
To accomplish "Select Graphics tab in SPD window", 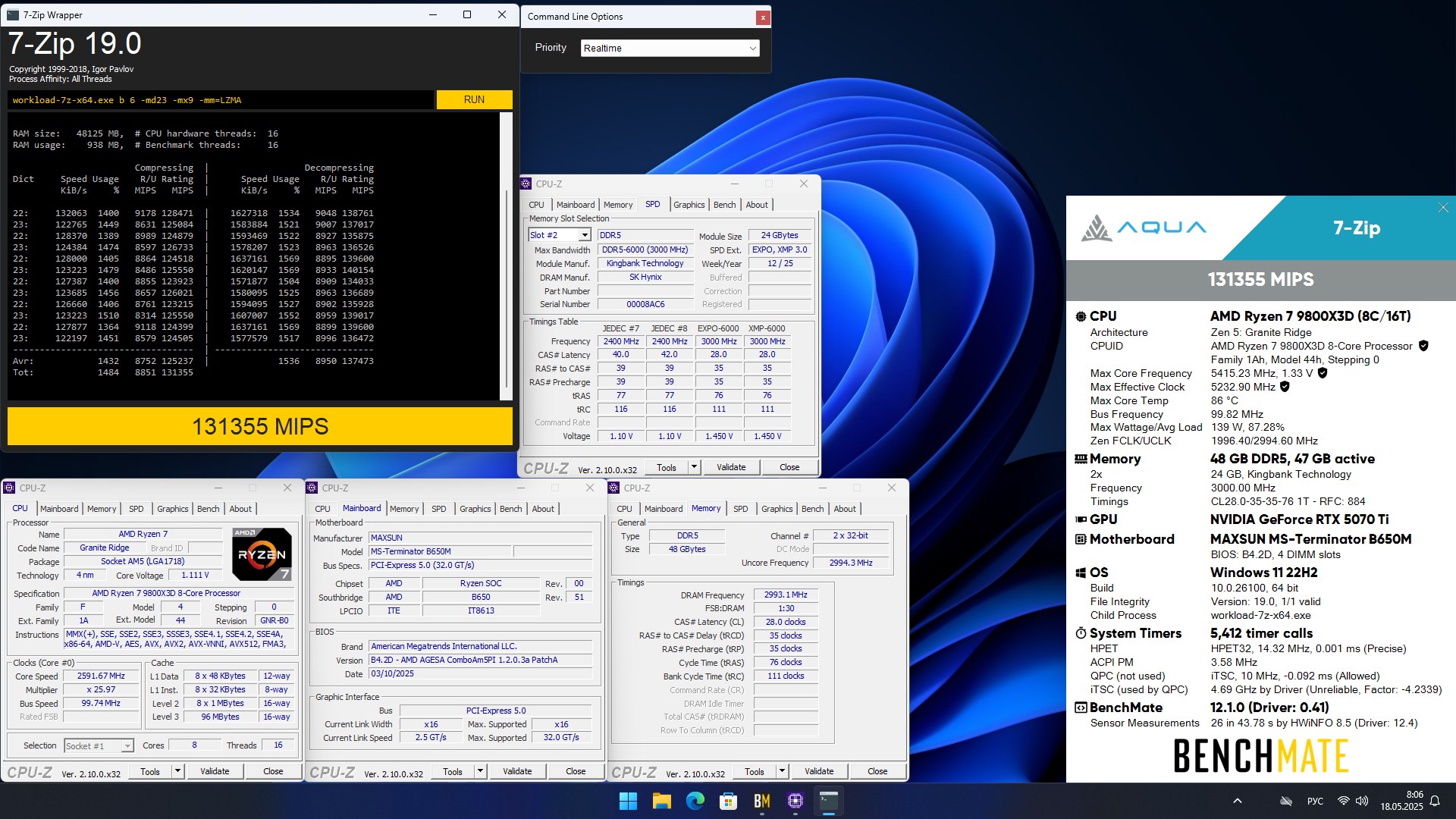I will click(x=689, y=205).
